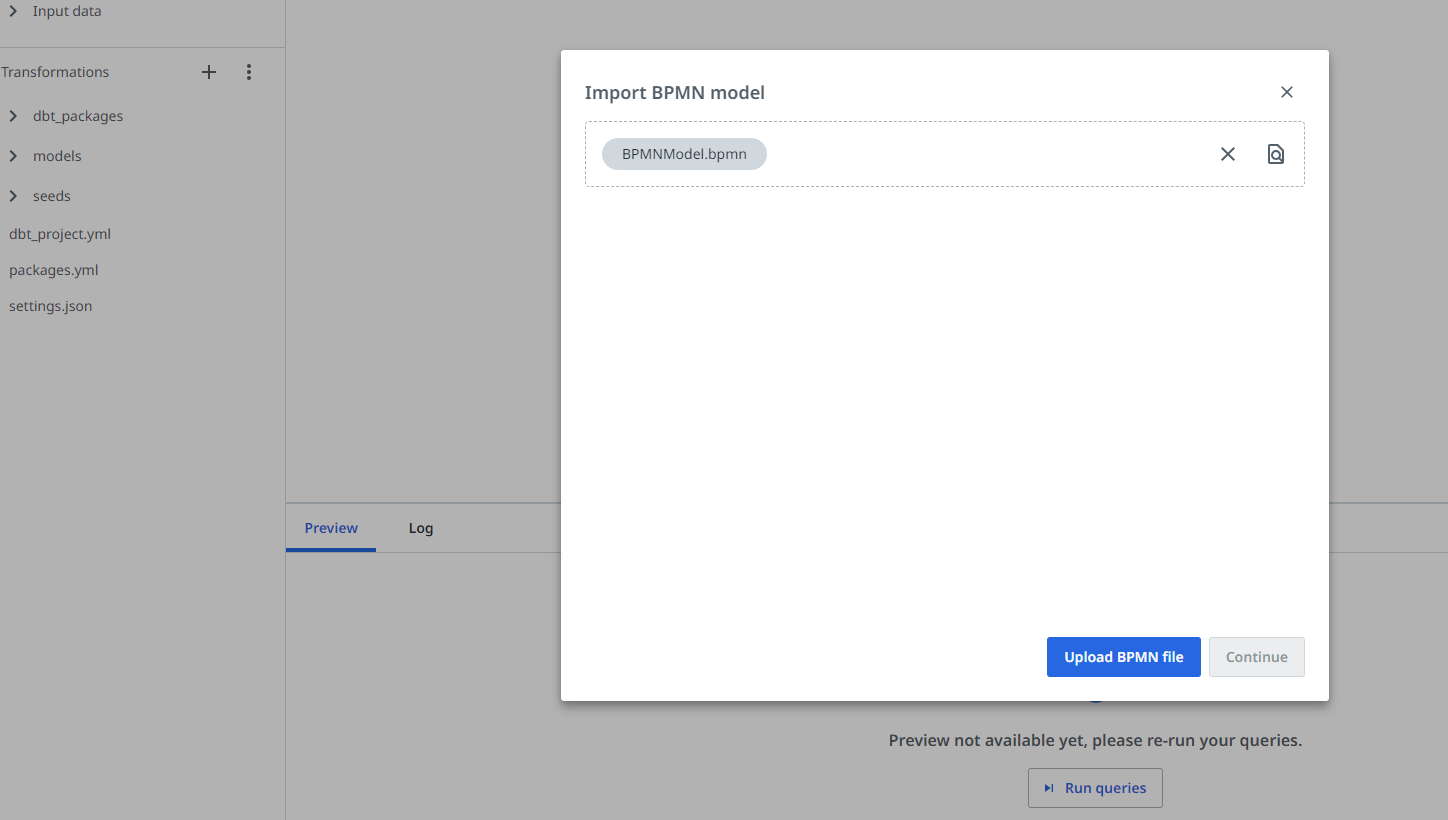Clear BPMNModel.bpmn using the X icon

1227,154
